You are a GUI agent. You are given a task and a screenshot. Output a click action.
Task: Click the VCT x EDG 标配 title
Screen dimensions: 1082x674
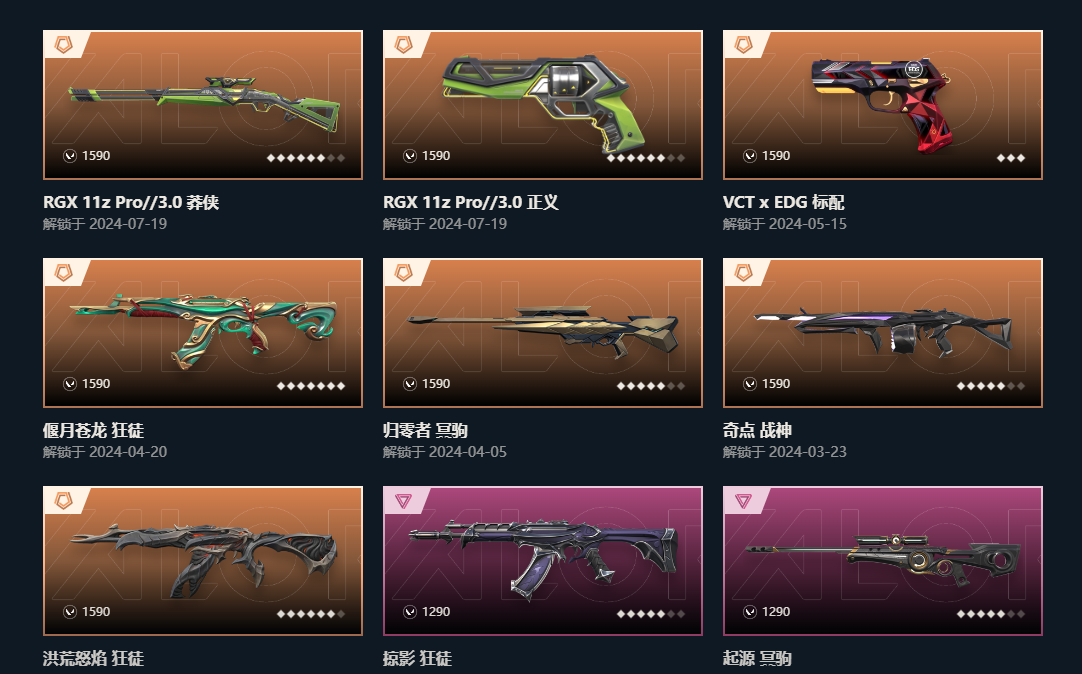(783, 202)
